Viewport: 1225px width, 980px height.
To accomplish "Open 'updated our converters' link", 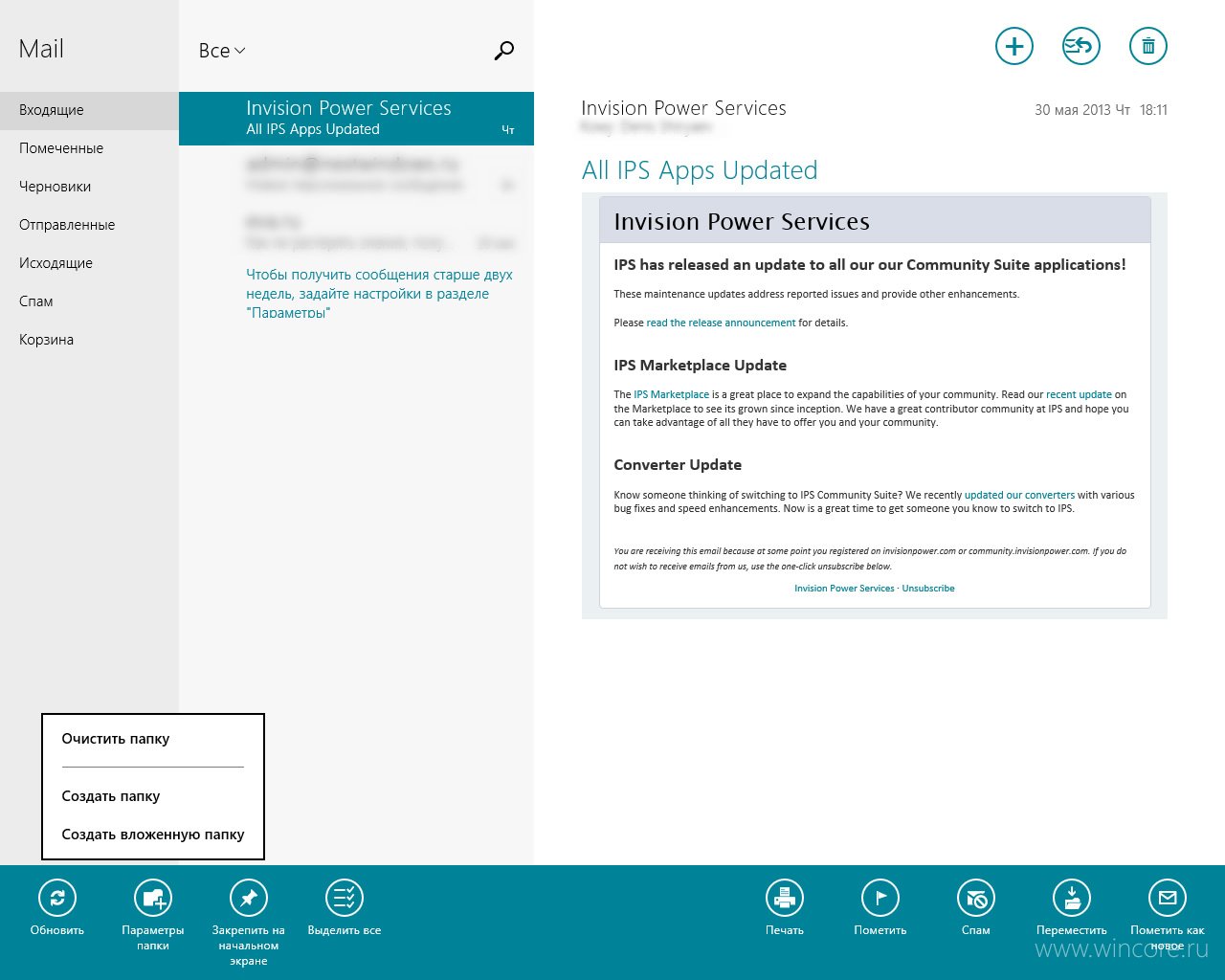I will coord(1019,495).
